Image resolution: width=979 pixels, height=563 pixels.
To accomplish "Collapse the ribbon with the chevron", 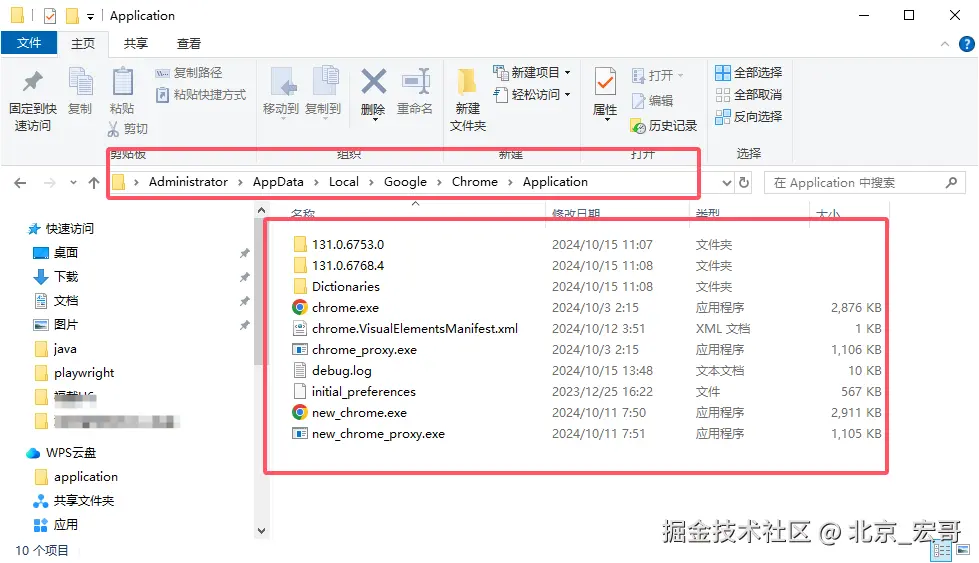I will (945, 44).
